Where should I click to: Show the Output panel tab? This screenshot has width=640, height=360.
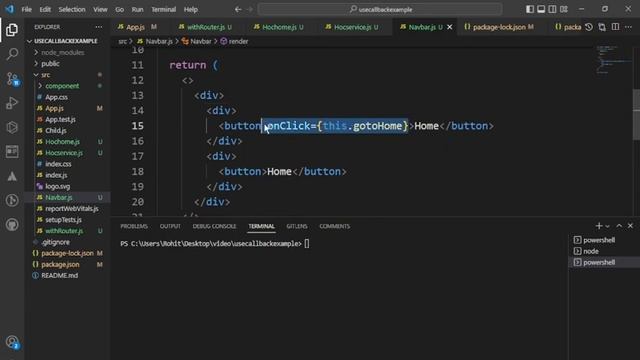[x=170, y=226]
